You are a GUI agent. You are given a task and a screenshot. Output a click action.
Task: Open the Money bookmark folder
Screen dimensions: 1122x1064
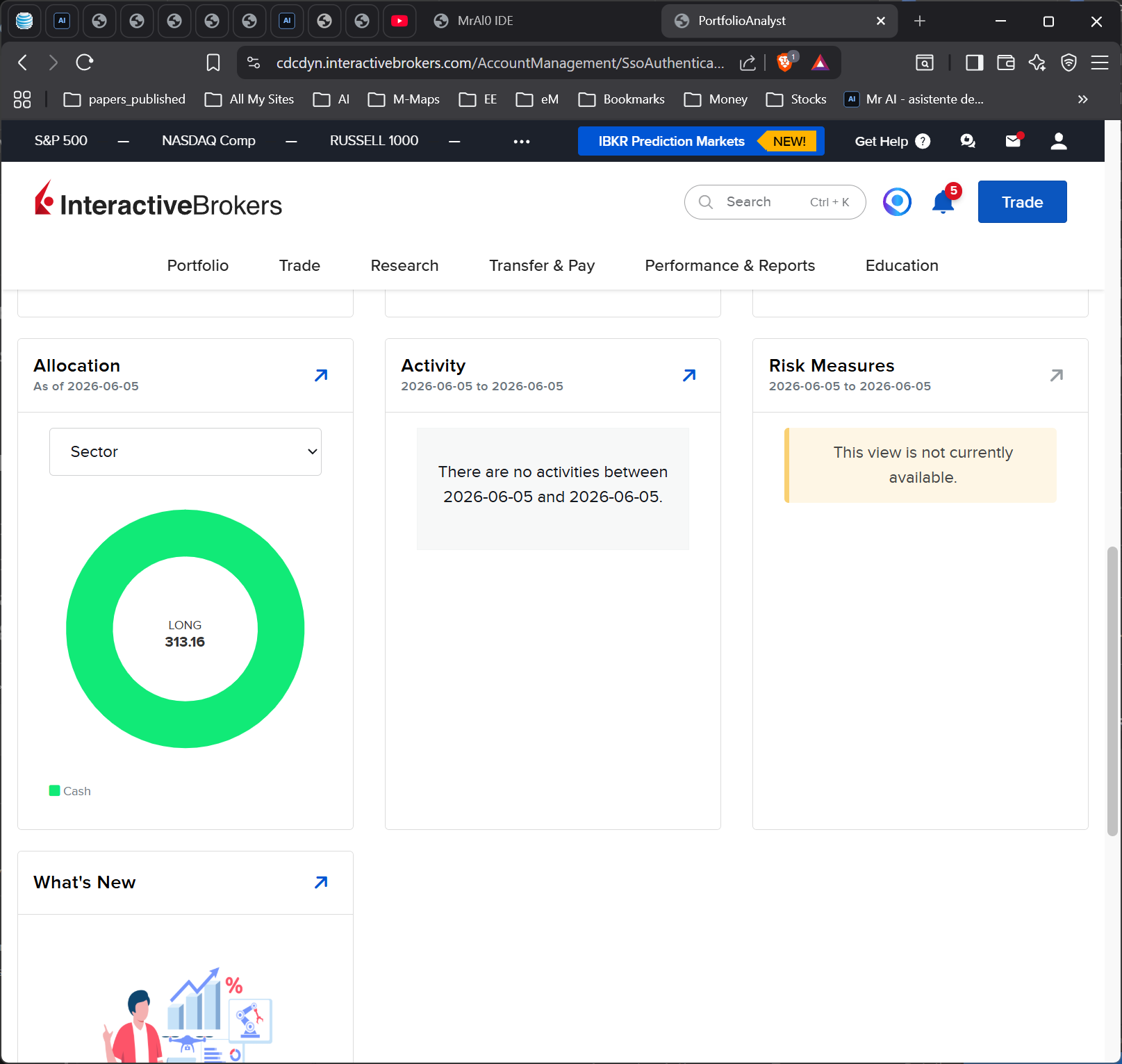(716, 99)
